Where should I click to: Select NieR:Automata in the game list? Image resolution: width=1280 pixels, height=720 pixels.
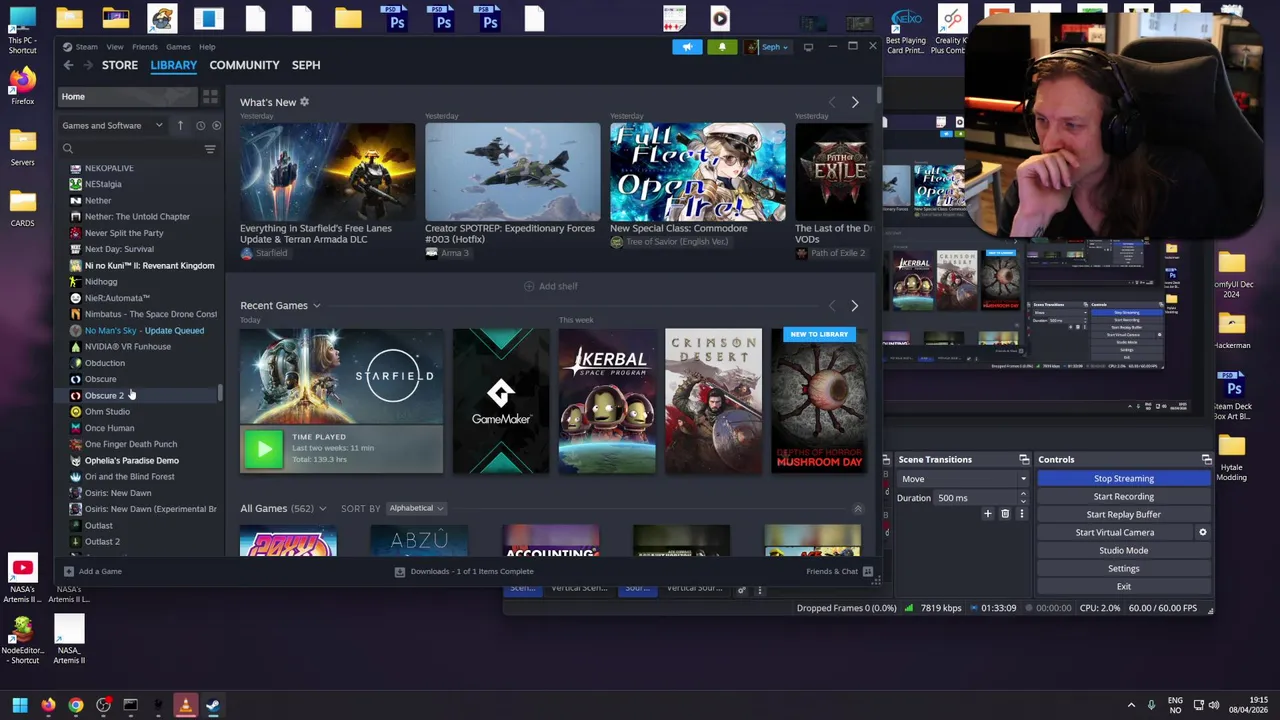(117, 298)
